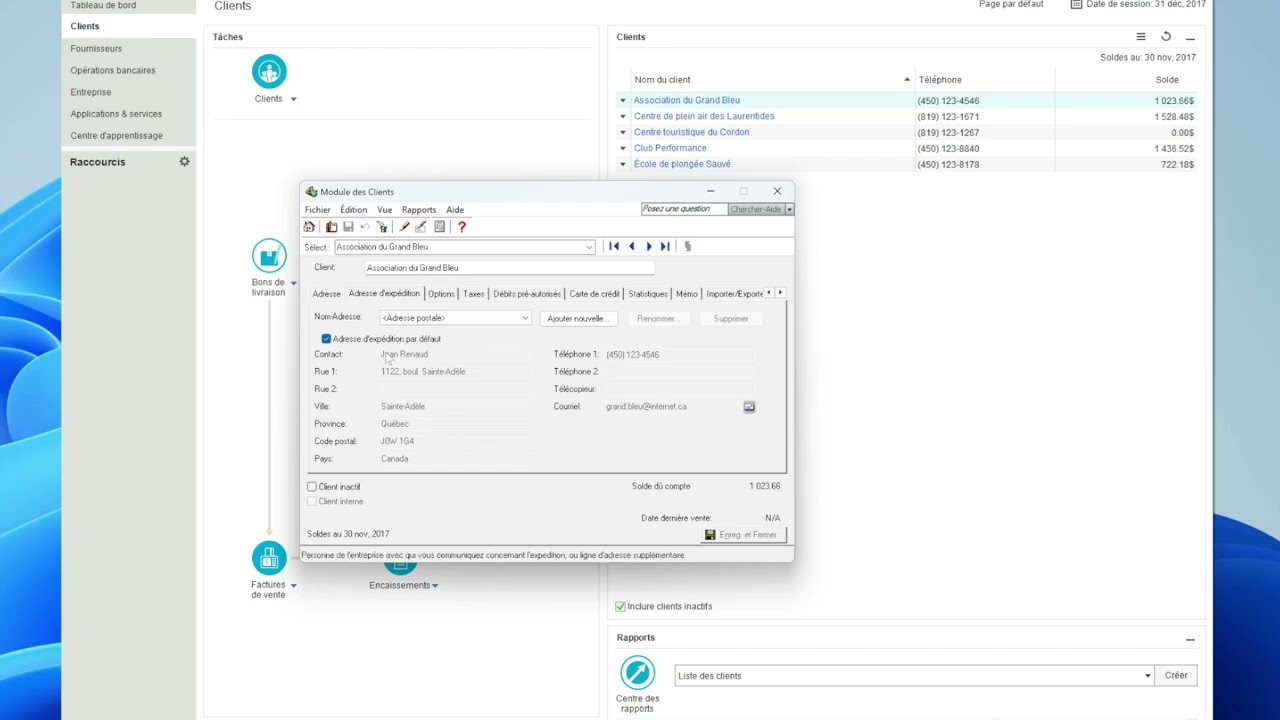Open the Édition menu
This screenshot has width=1280, height=720.
click(x=353, y=210)
